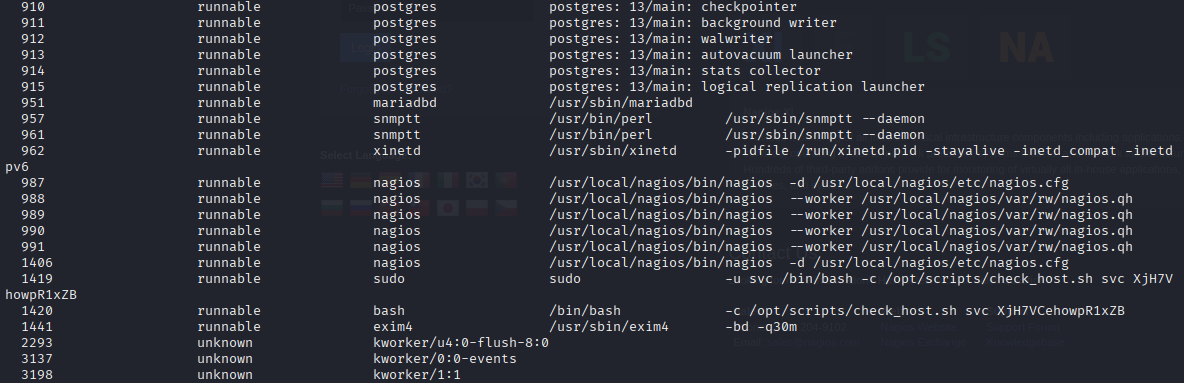Image resolution: width=1184 pixels, height=383 pixels.
Task: Click the faint Login button
Action: tap(367, 47)
